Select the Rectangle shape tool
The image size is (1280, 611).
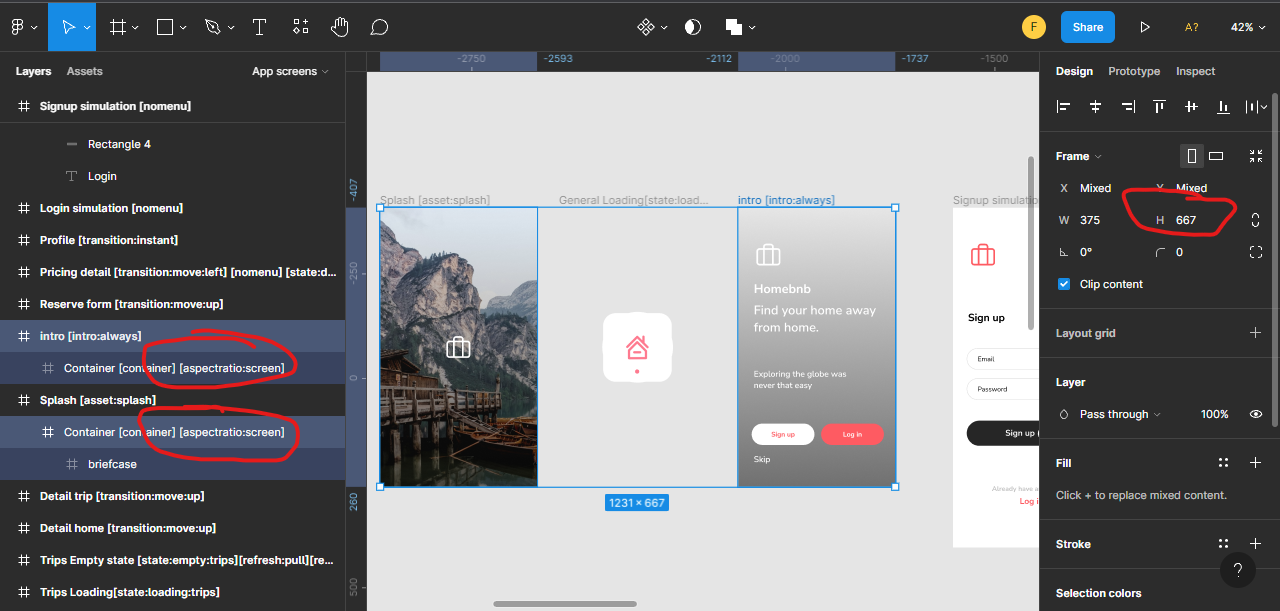coord(165,27)
